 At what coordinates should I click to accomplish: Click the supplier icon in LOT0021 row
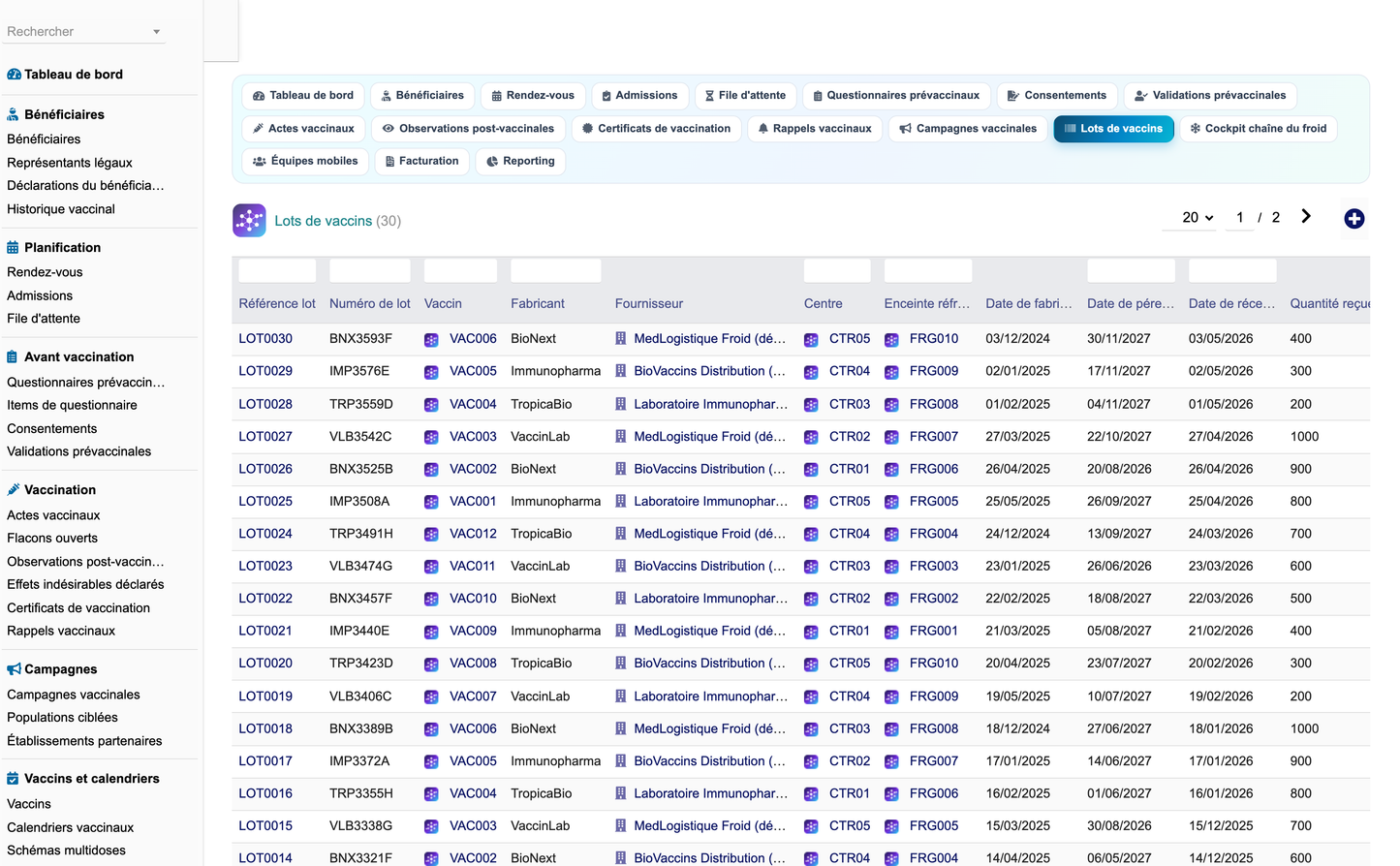(621, 631)
